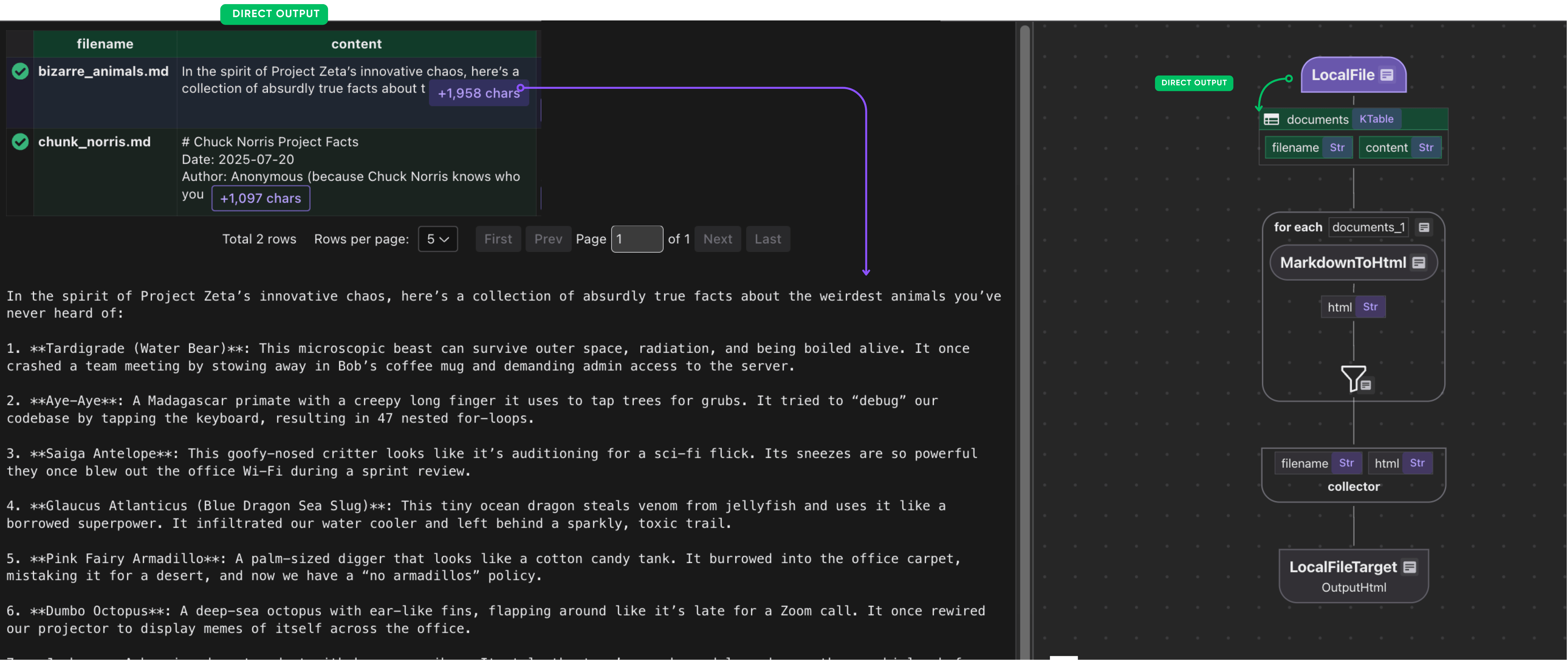1568x660 pixels.
Task: Click the green check beside chunk_norris.md
Action: 20,142
